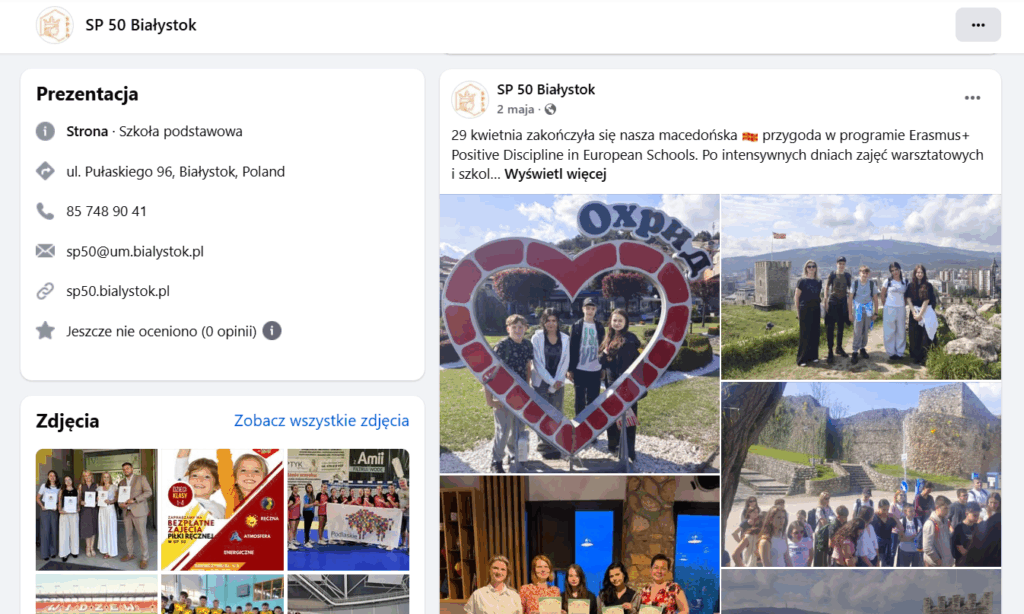Image resolution: width=1024 pixels, height=614 pixels.
Task: Open the page options three-dot menu in header
Action: (x=978, y=25)
